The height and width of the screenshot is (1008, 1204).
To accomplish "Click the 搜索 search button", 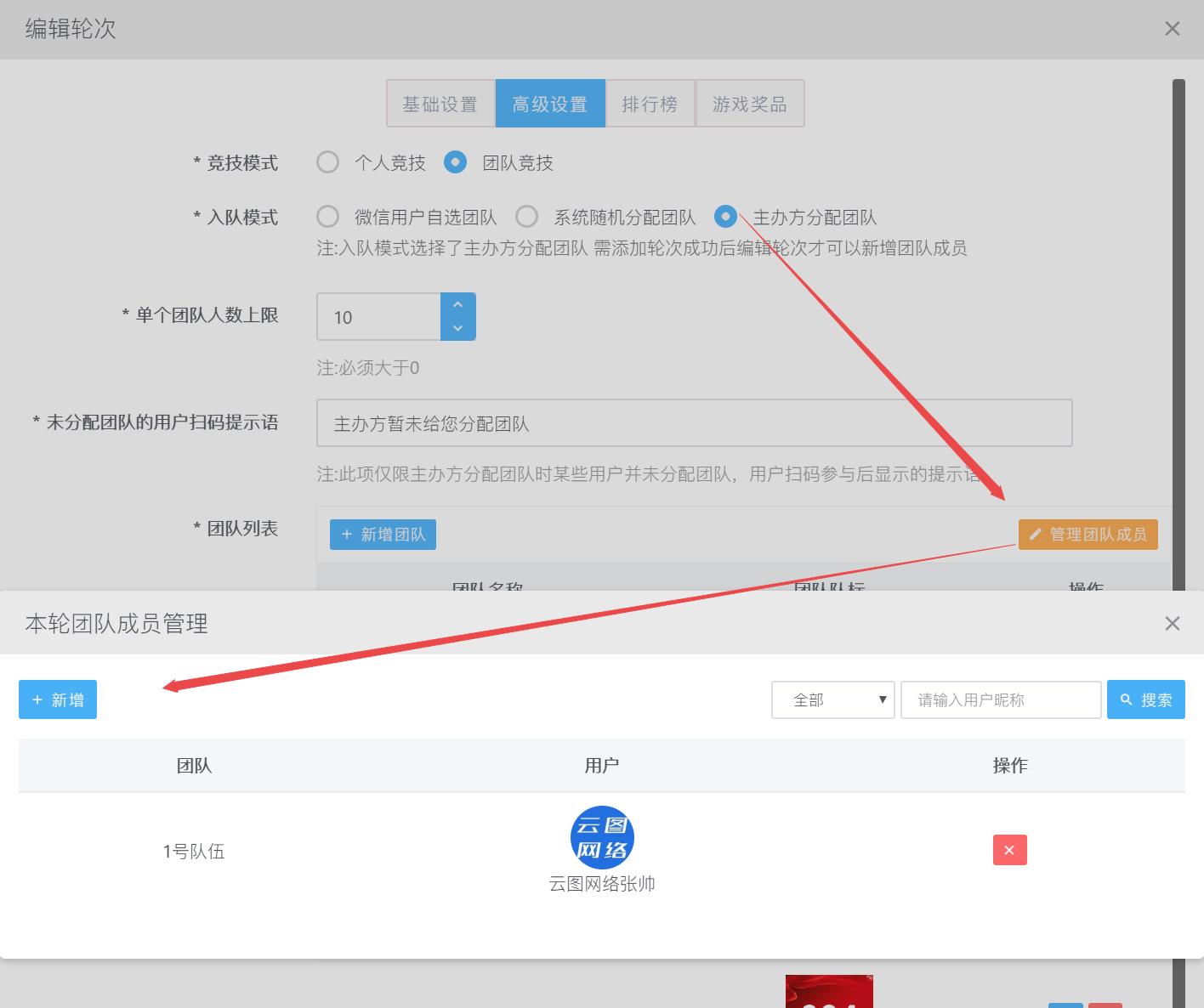I will (x=1145, y=699).
